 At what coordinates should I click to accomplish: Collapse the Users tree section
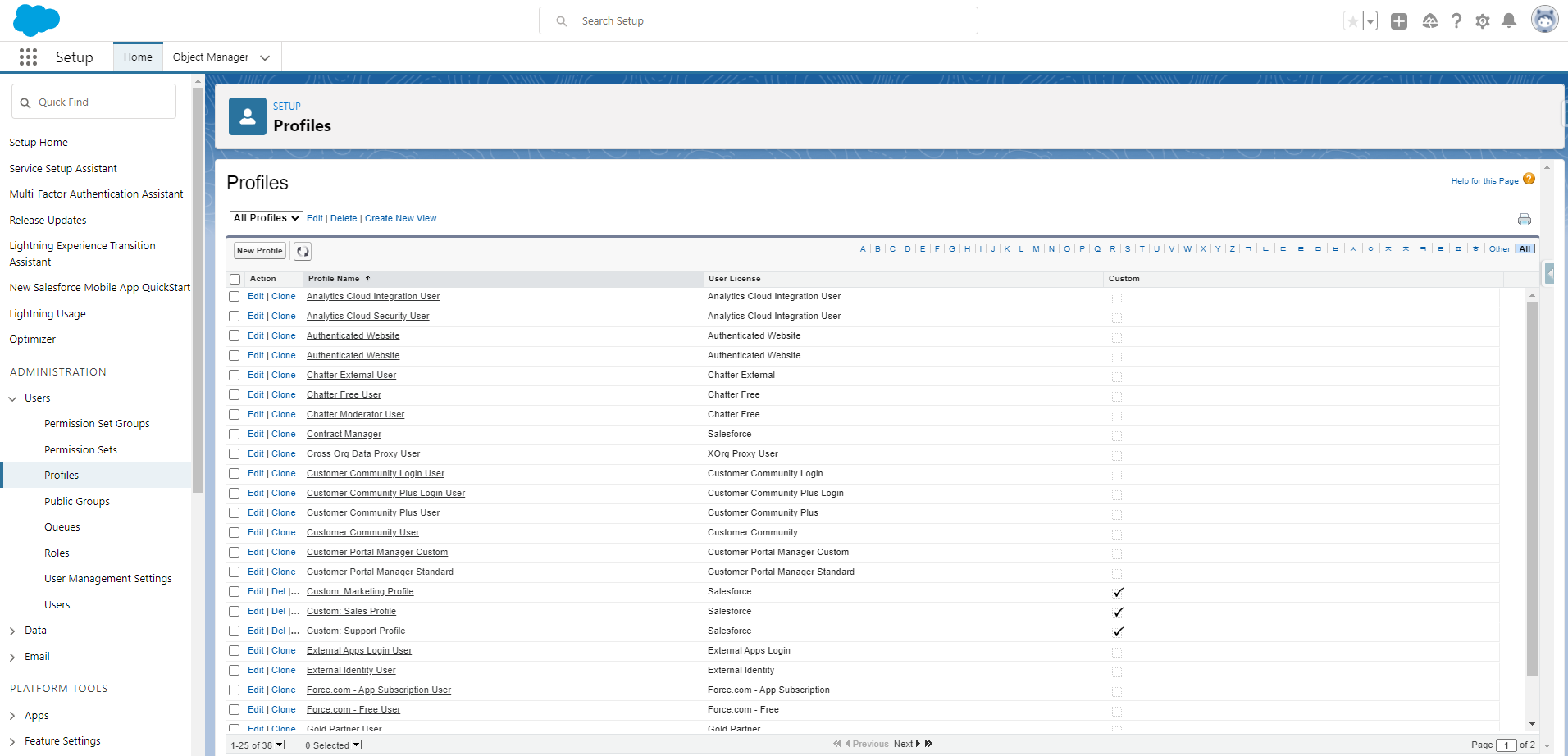(x=13, y=398)
